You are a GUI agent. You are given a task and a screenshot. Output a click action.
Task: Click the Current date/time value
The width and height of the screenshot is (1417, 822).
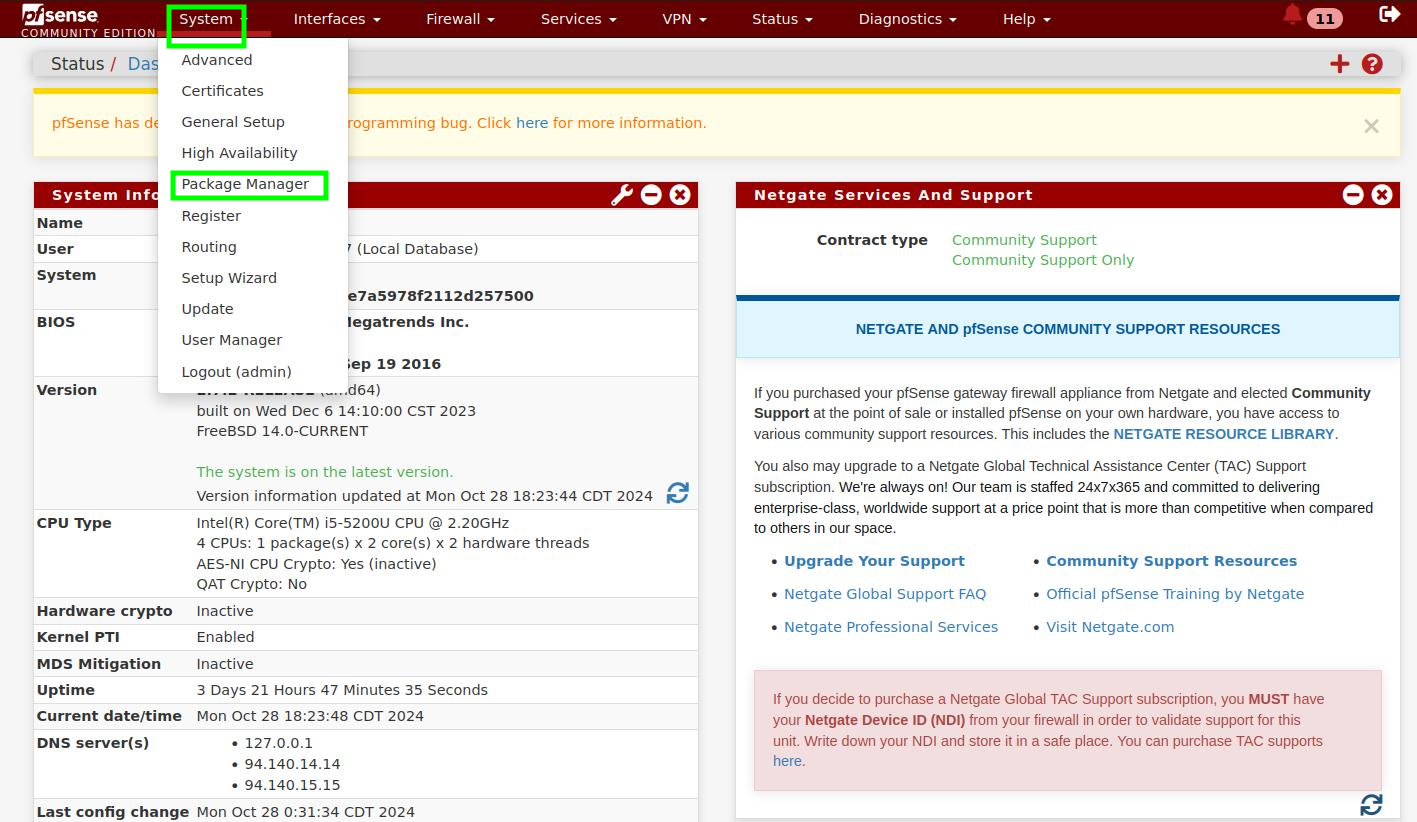pos(310,716)
